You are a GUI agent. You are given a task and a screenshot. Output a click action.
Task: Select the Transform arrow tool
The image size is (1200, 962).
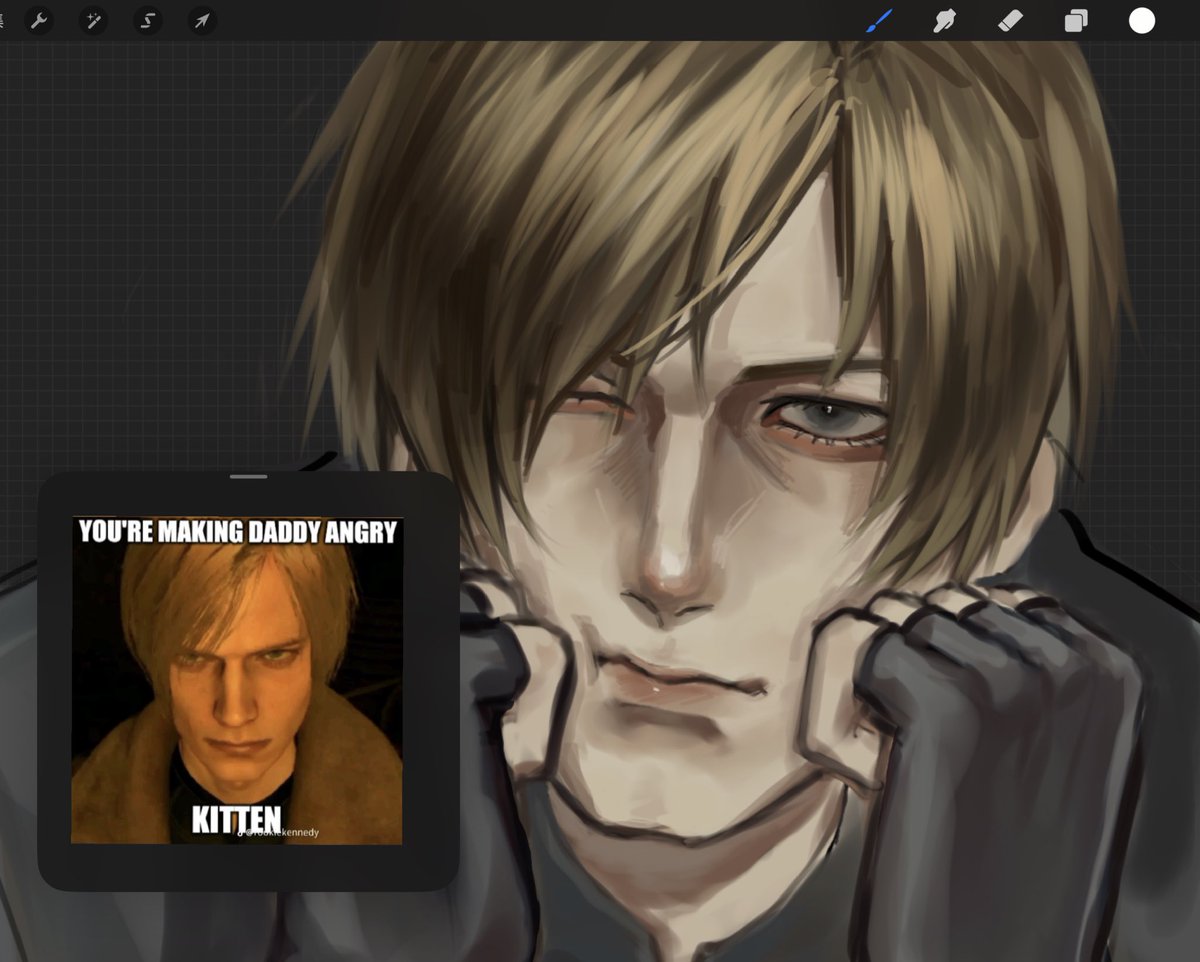pyautogui.click(x=201, y=21)
